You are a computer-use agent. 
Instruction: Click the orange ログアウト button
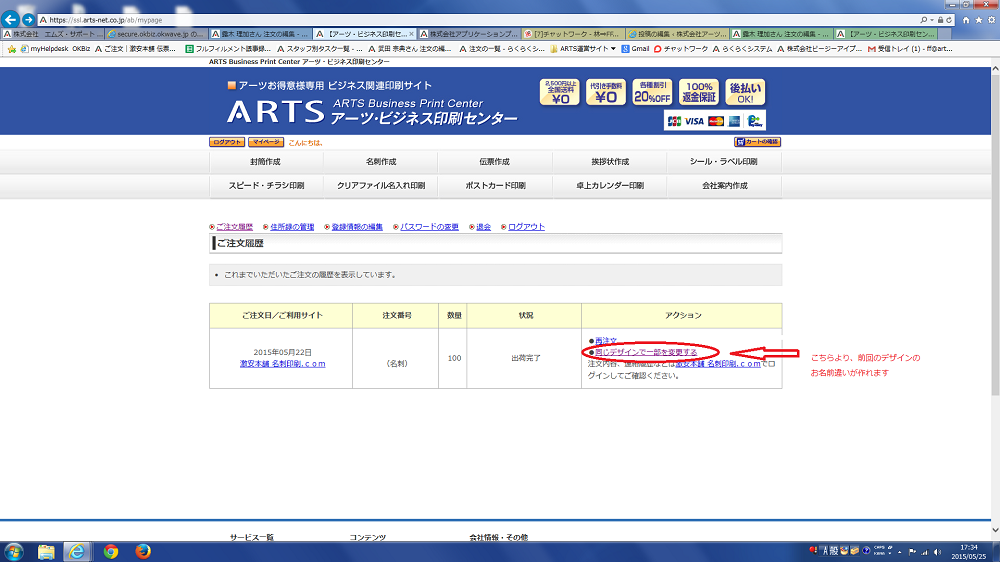click(x=227, y=142)
